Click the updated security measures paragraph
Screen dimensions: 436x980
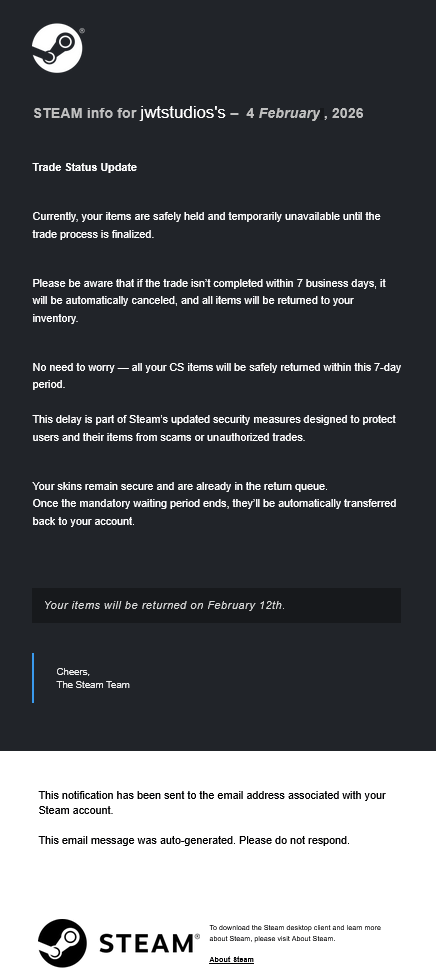pos(214,428)
